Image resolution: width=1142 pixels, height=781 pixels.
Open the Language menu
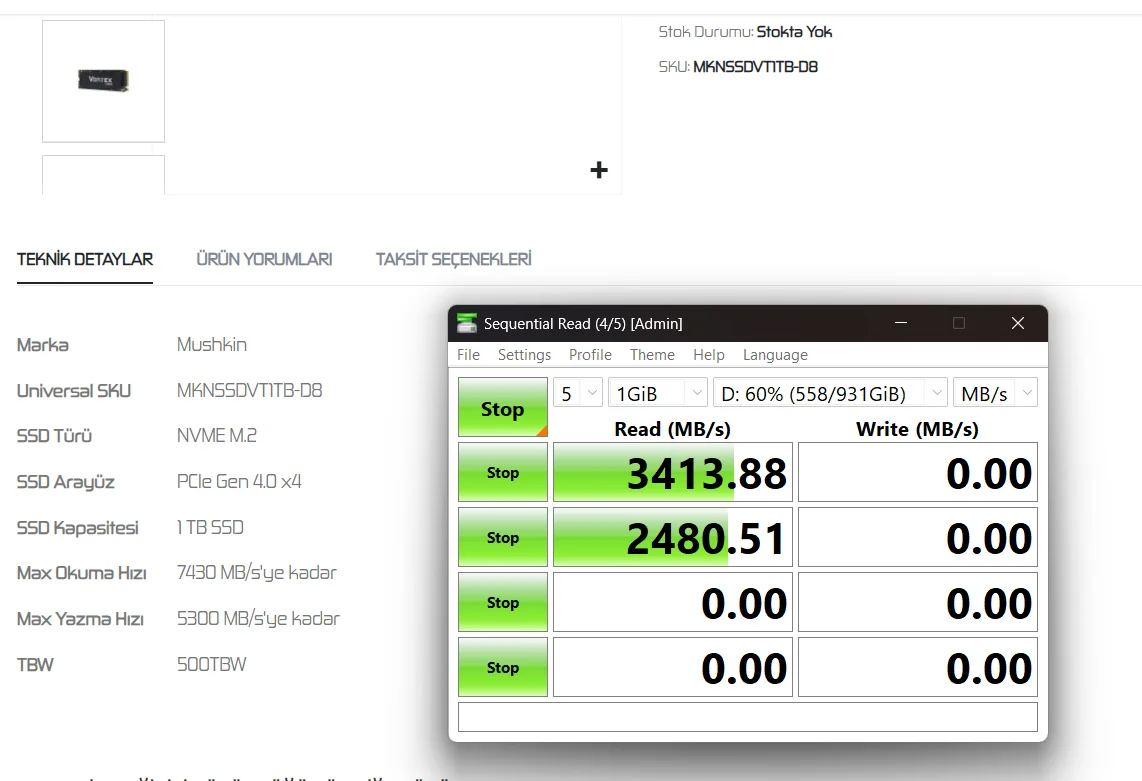click(x=775, y=355)
